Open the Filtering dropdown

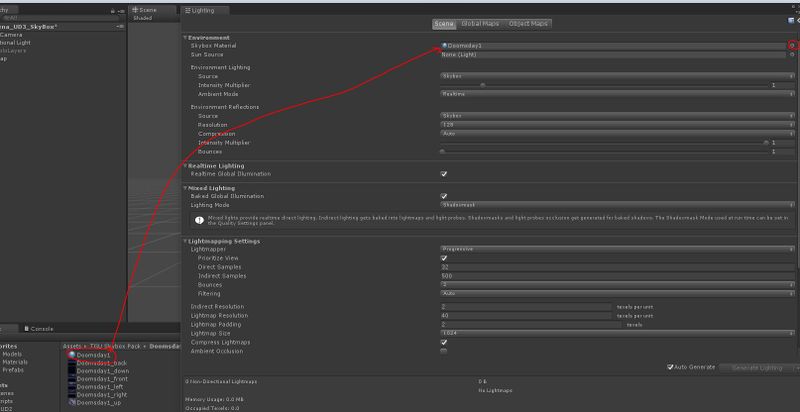[x=617, y=294]
